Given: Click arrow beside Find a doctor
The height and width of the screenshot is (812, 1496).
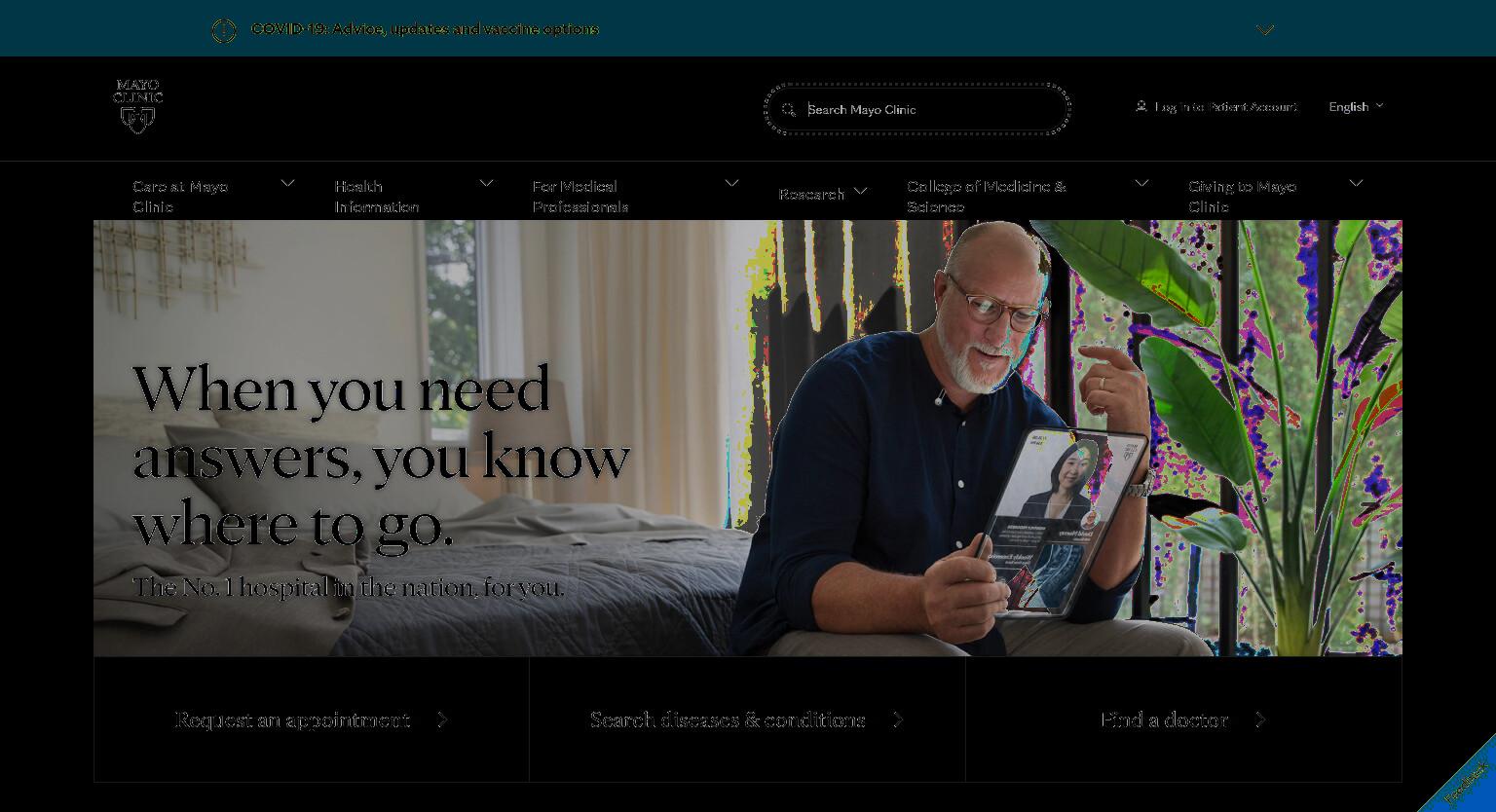Looking at the screenshot, I should coord(1260,720).
